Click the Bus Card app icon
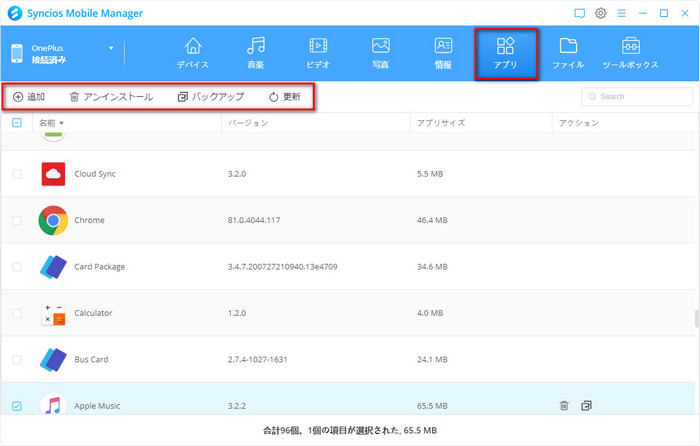Image resolution: width=700 pixels, height=446 pixels. point(53,359)
